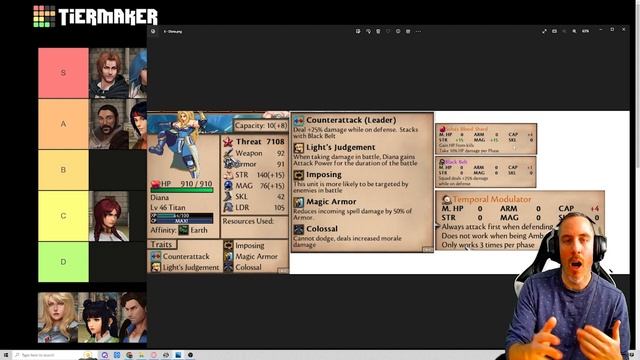The width and height of the screenshot is (640, 360).
Task: Click the heart favorite icon in photo viewer toolbar
Action: pyautogui.click(x=388, y=31)
